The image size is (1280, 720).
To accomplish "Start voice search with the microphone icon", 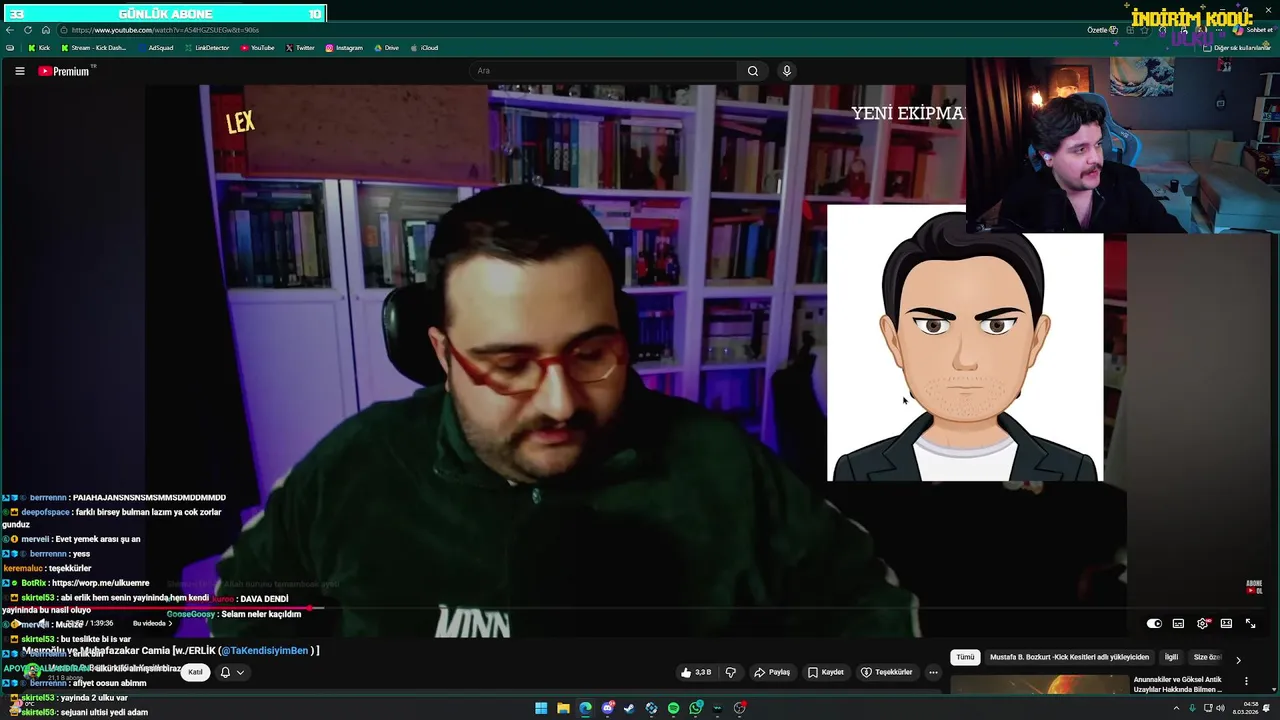I will coord(786,71).
